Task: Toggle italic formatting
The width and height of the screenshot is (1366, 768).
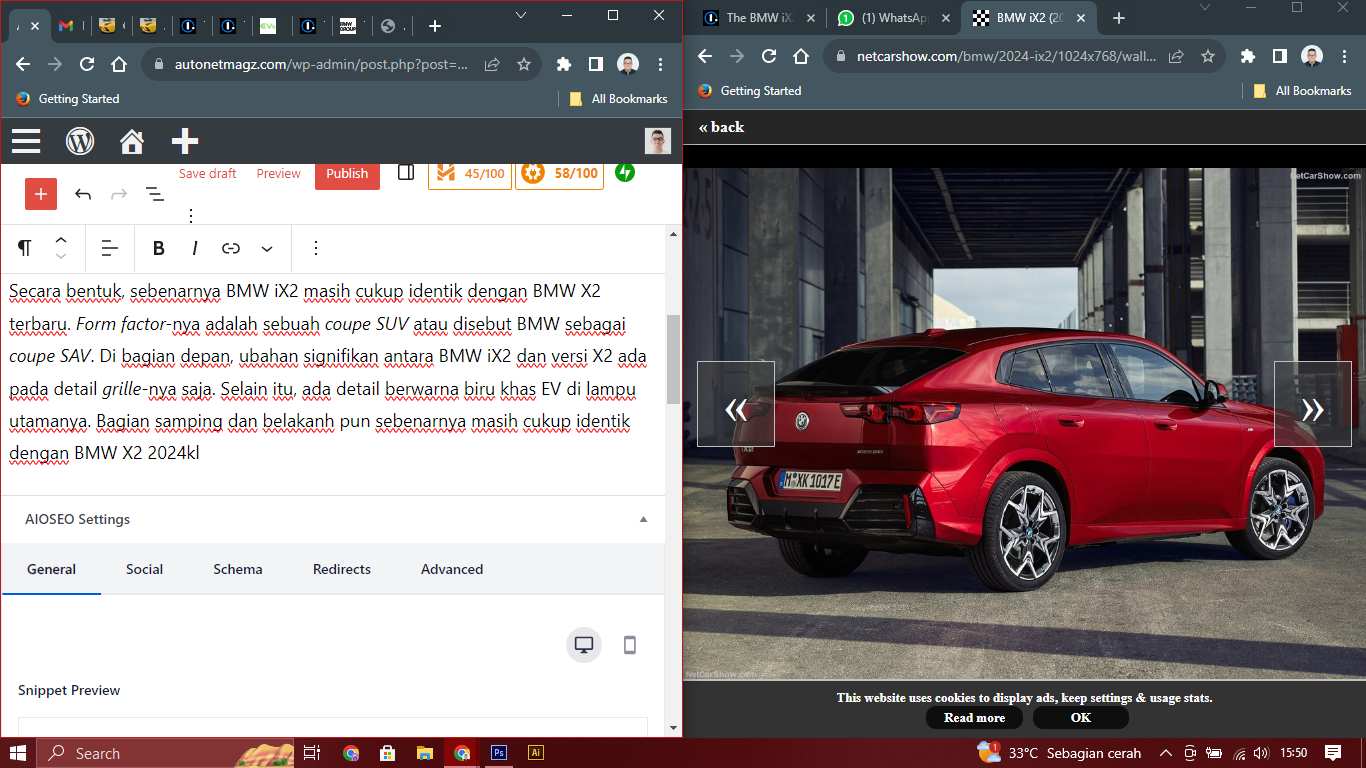Action: [195, 248]
